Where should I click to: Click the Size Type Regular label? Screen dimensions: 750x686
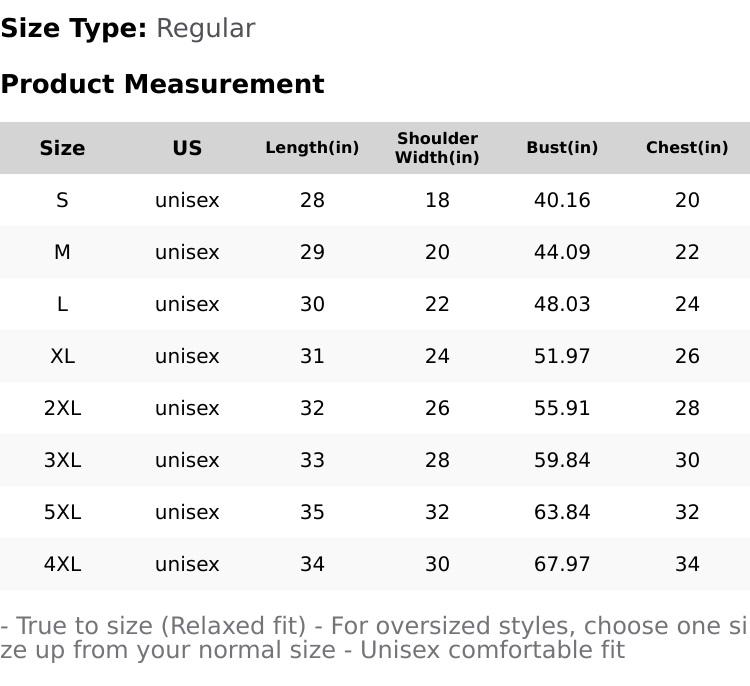click(x=128, y=28)
